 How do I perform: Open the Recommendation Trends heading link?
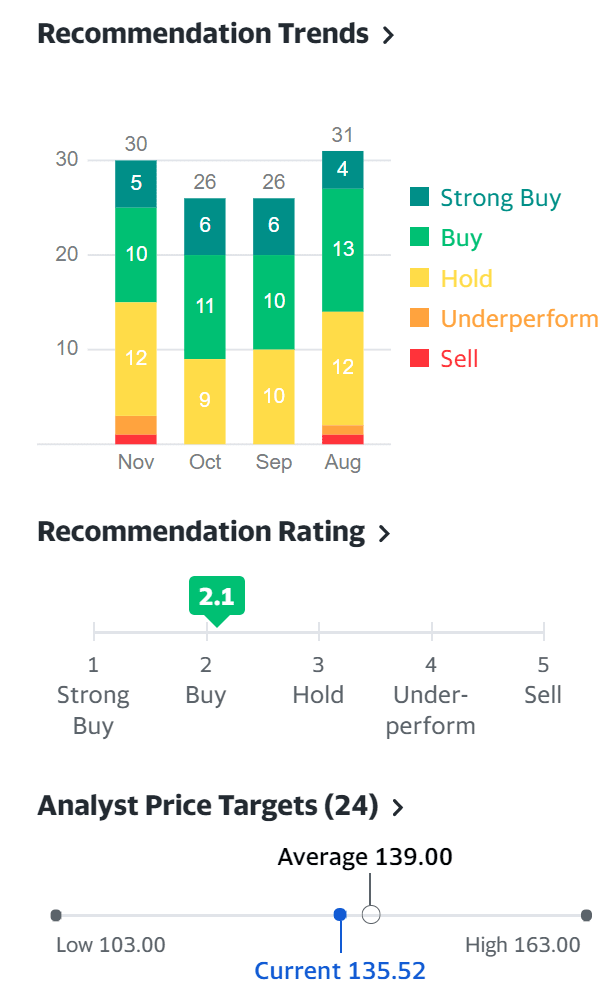tap(203, 34)
